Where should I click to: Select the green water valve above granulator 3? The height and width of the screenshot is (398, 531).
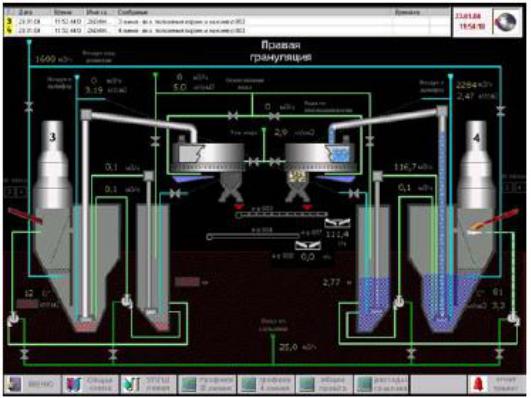tap(233, 116)
